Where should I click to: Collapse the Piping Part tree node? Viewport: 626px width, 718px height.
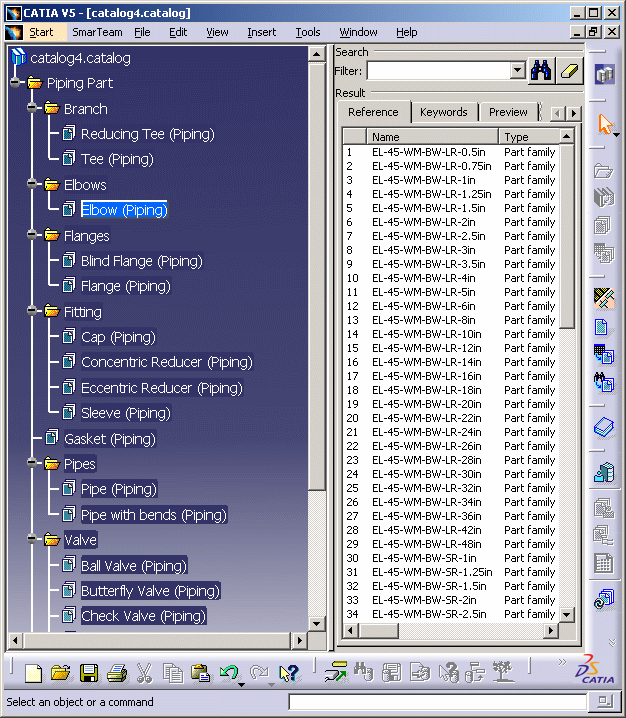[16, 82]
